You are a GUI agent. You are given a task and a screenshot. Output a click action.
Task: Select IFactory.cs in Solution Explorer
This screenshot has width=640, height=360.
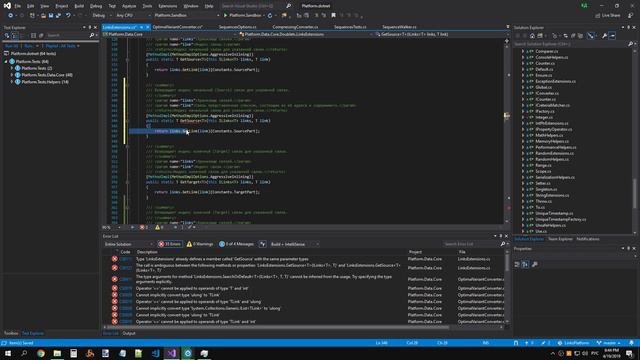(544, 111)
